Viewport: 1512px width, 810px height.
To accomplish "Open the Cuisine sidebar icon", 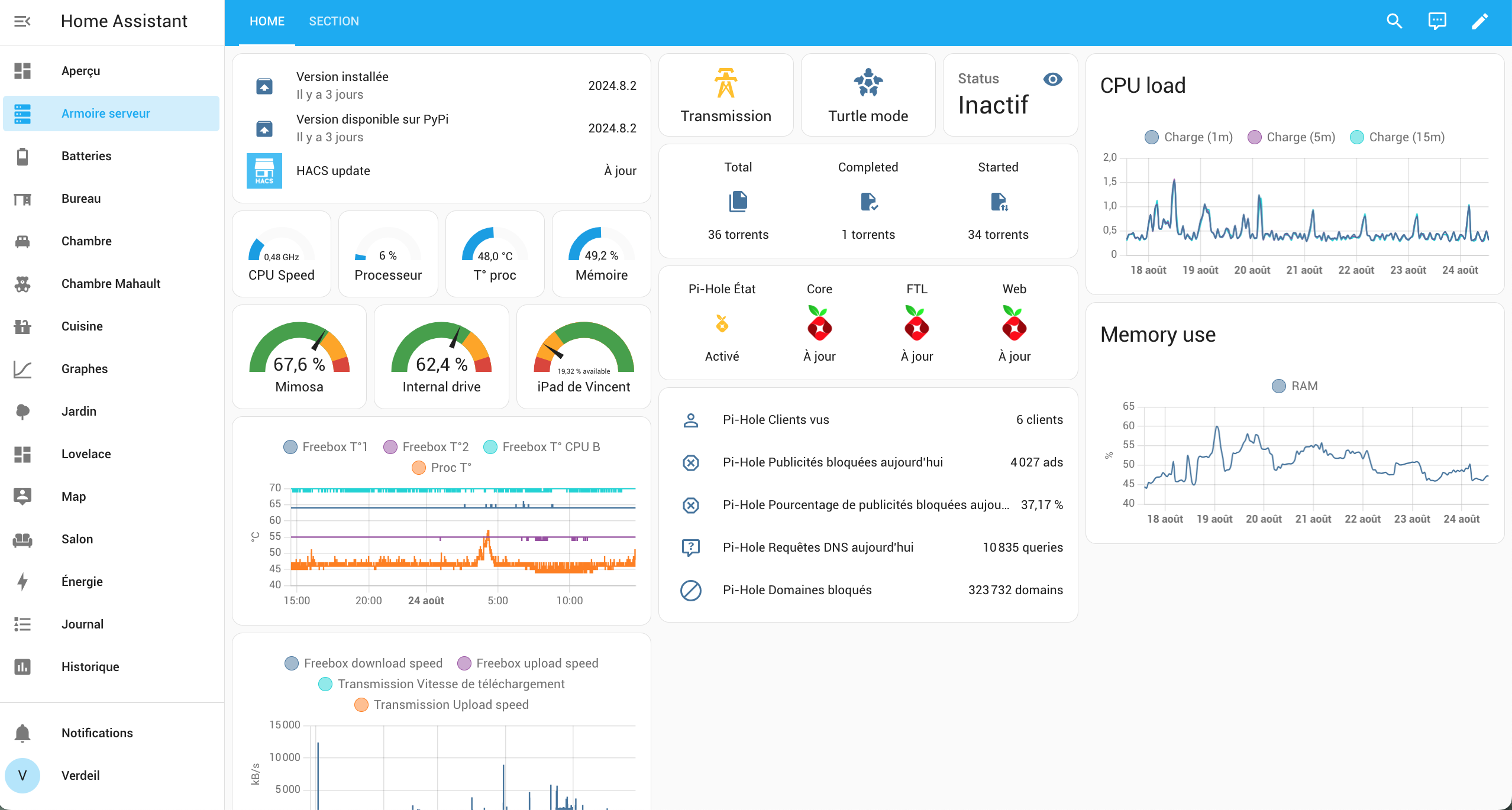I will 22,326.
